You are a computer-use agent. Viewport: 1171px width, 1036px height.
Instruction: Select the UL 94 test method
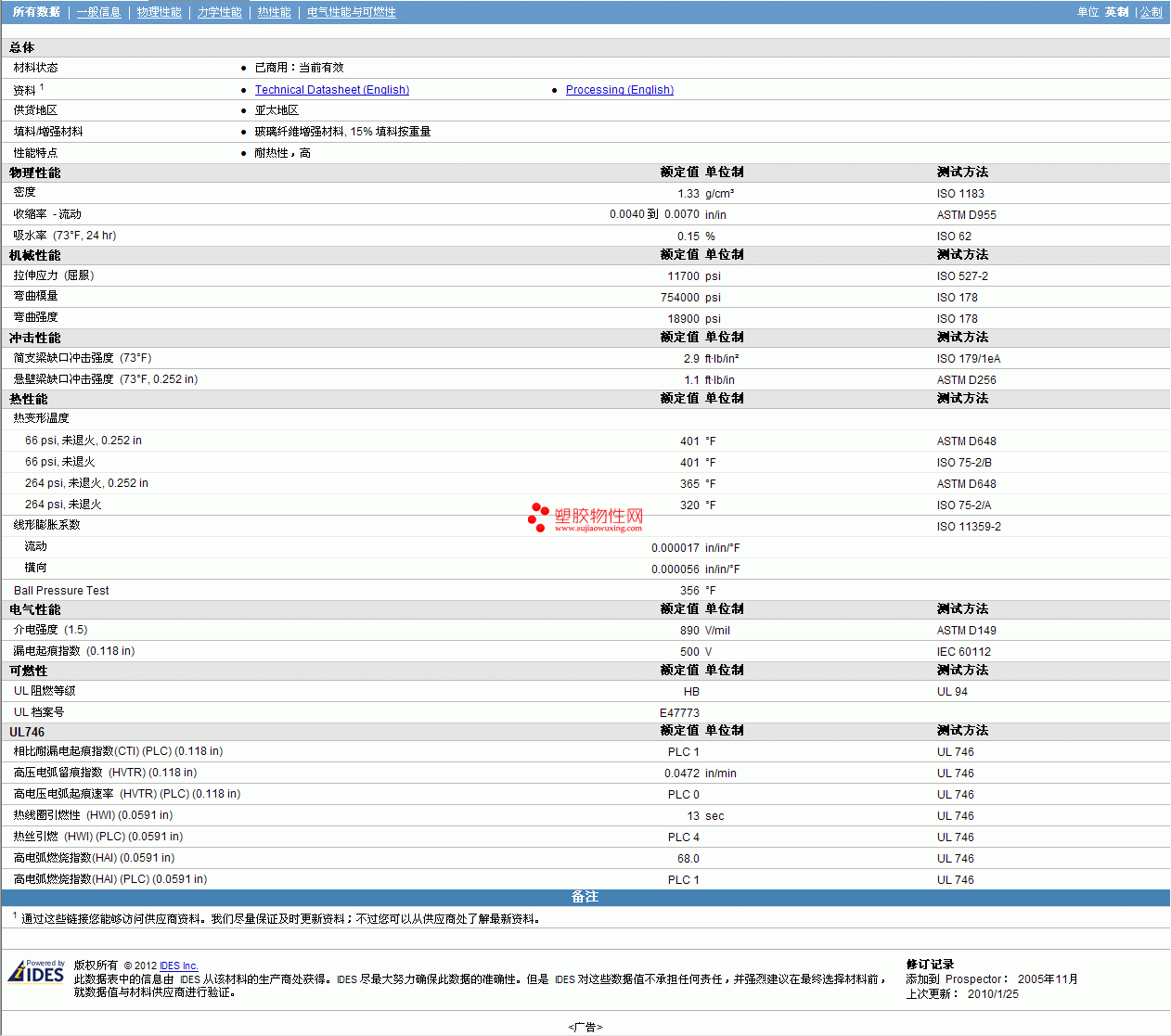pos(952,692)
